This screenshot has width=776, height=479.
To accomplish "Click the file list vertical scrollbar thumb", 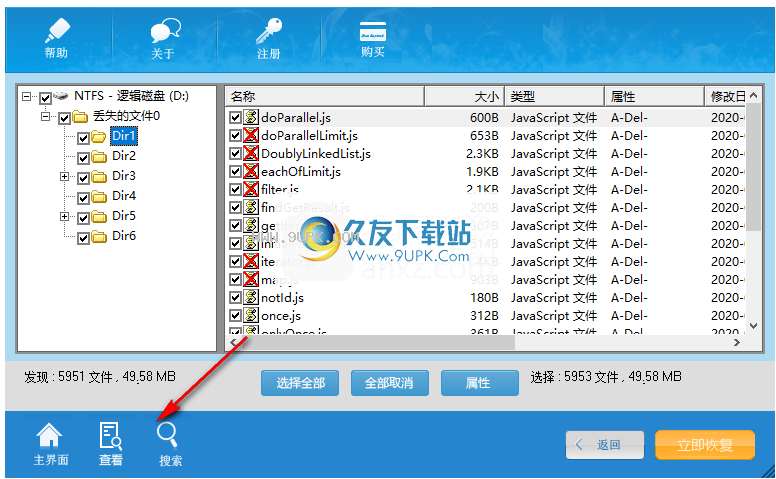I will 753,167.
